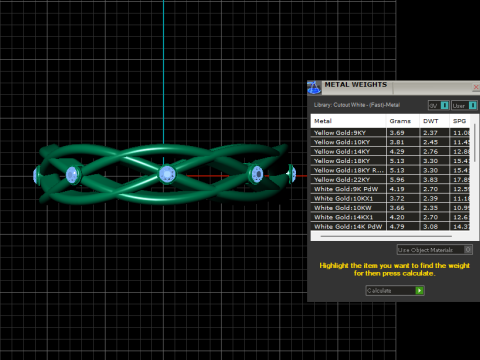Click the horizontal scrollbar below metals table
Screen dimensions: 480x360
[386, 236]
